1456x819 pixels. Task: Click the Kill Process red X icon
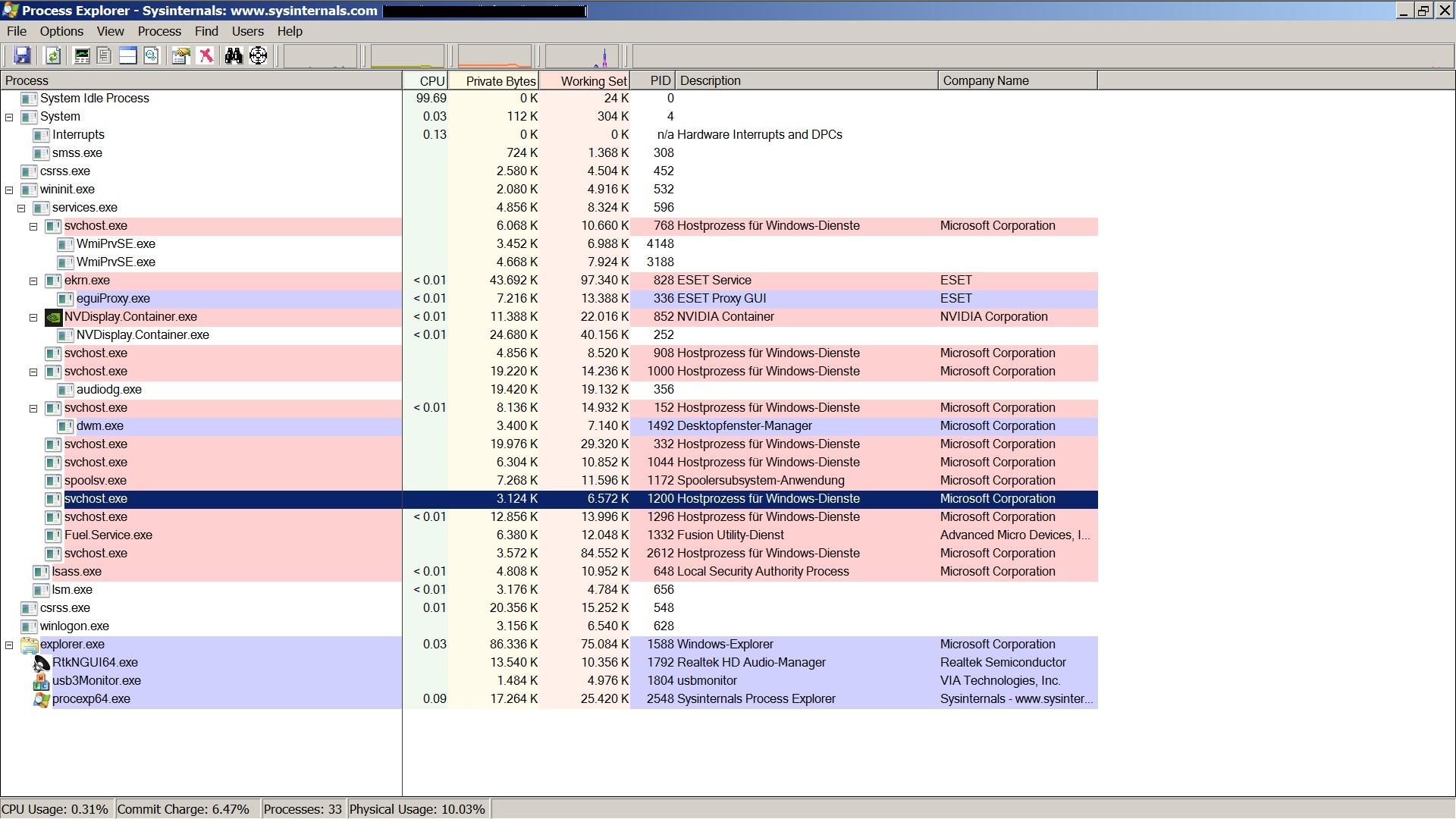coord(206,55)
